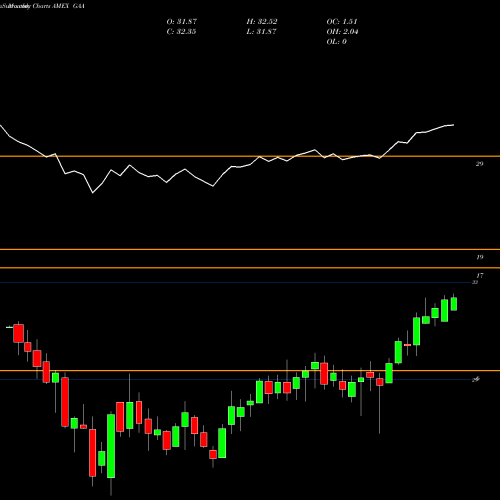Click the end of the white indicator line
The image size is (500, 500).
[453, 125]
